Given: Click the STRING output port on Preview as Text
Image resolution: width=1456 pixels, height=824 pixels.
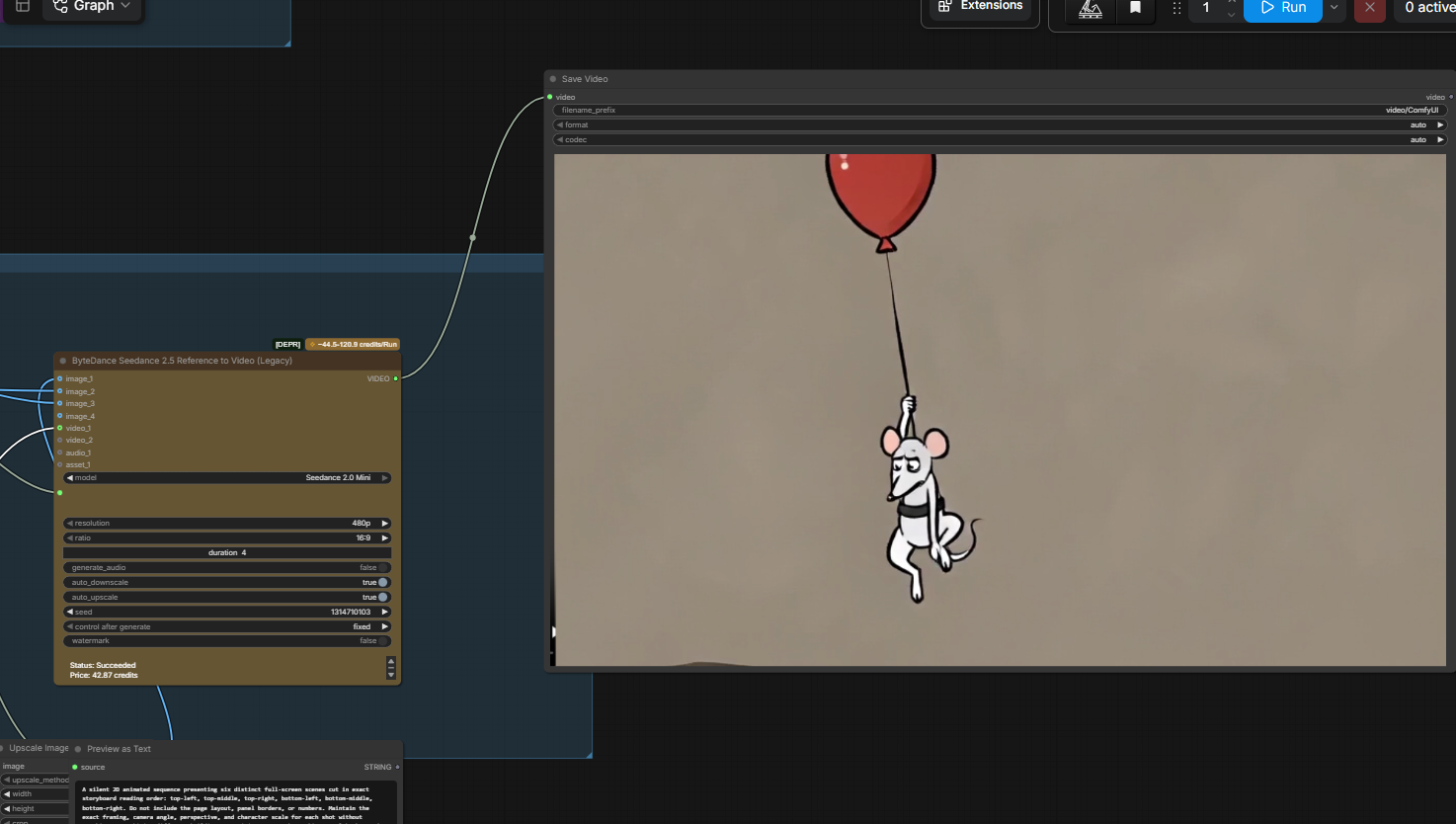Looking at the screenshot, I should pyautogui.click(x=398, y=767).
